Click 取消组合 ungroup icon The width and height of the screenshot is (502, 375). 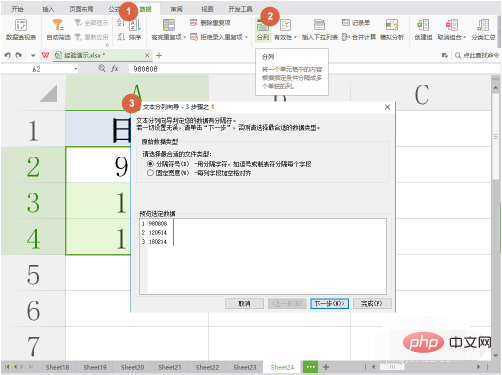[452, 25]
